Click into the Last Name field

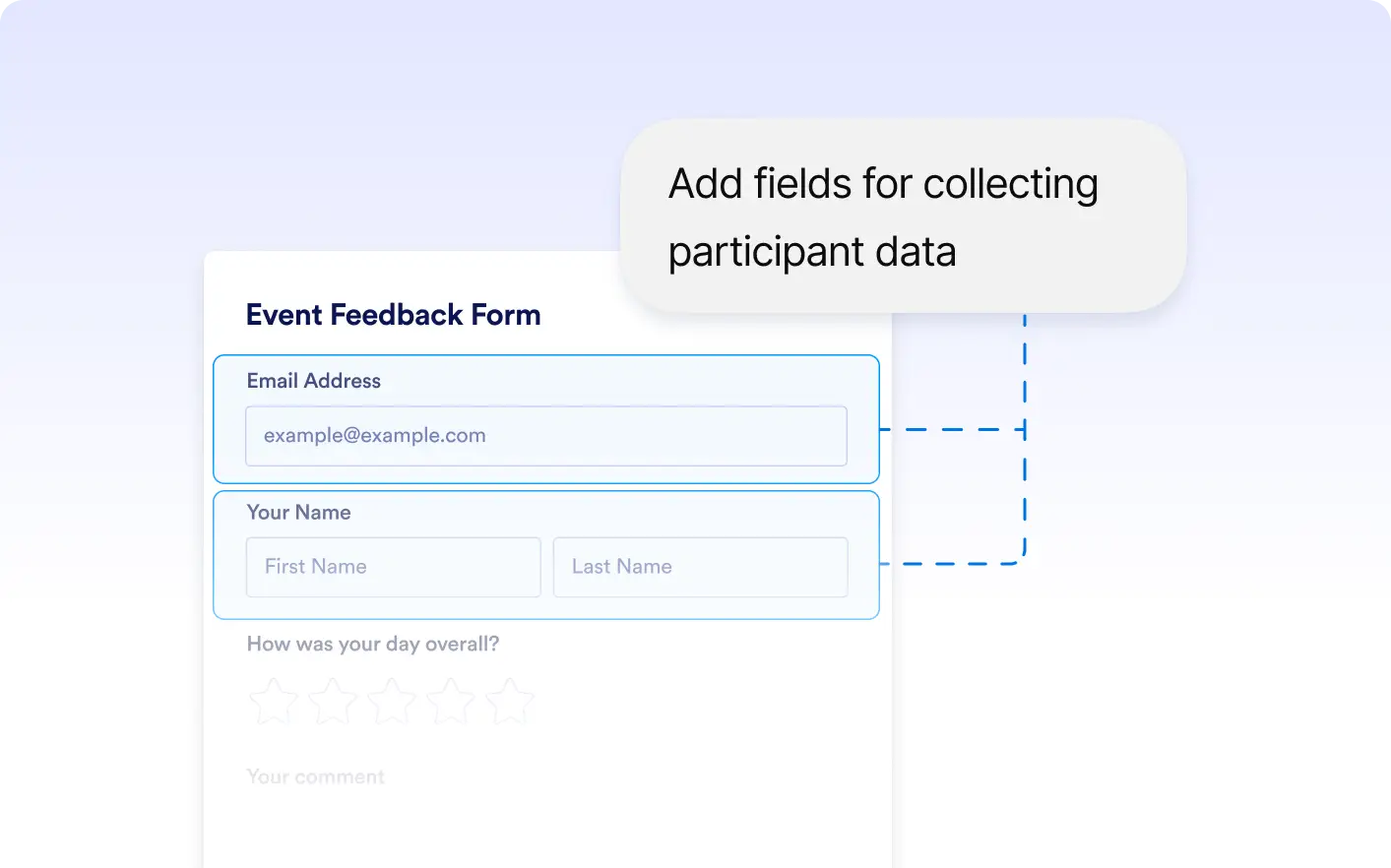(700, 567)
